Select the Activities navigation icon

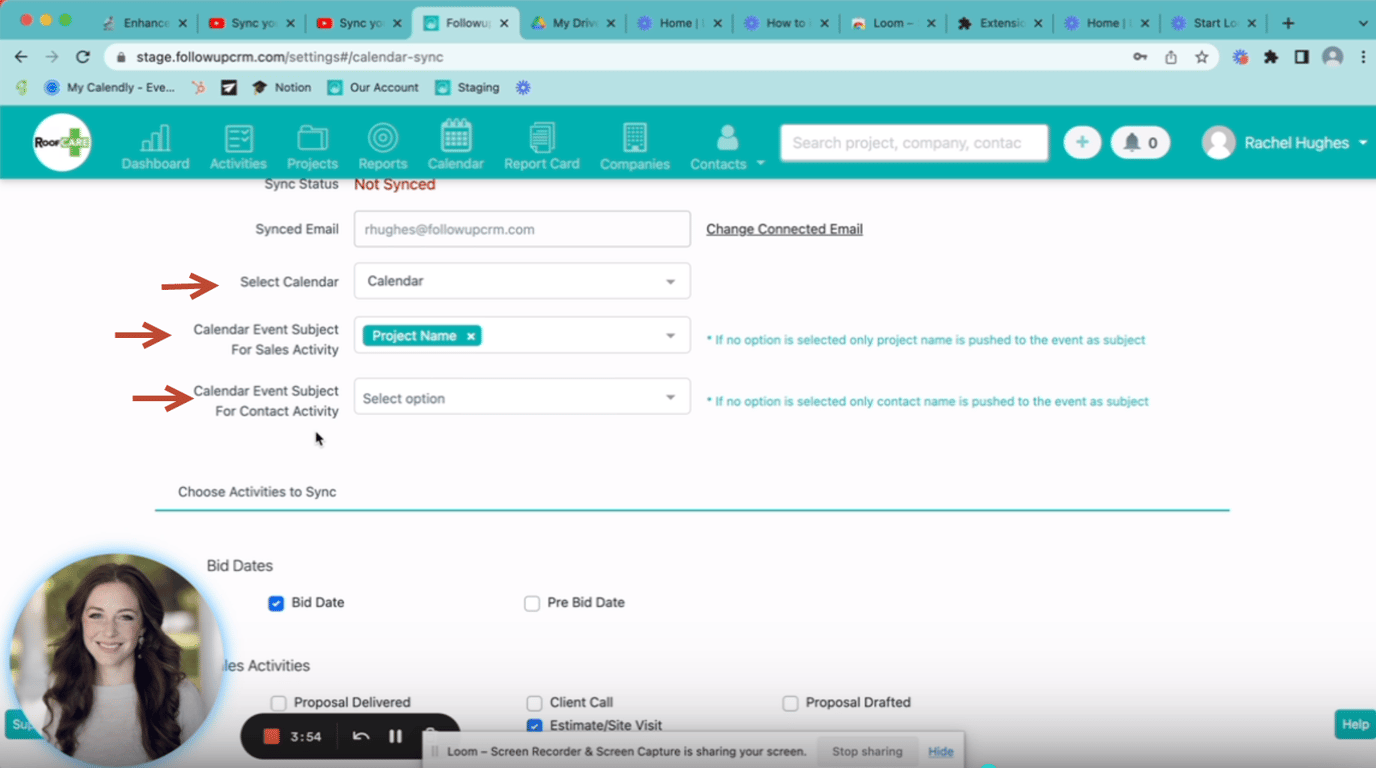[237, 142]
